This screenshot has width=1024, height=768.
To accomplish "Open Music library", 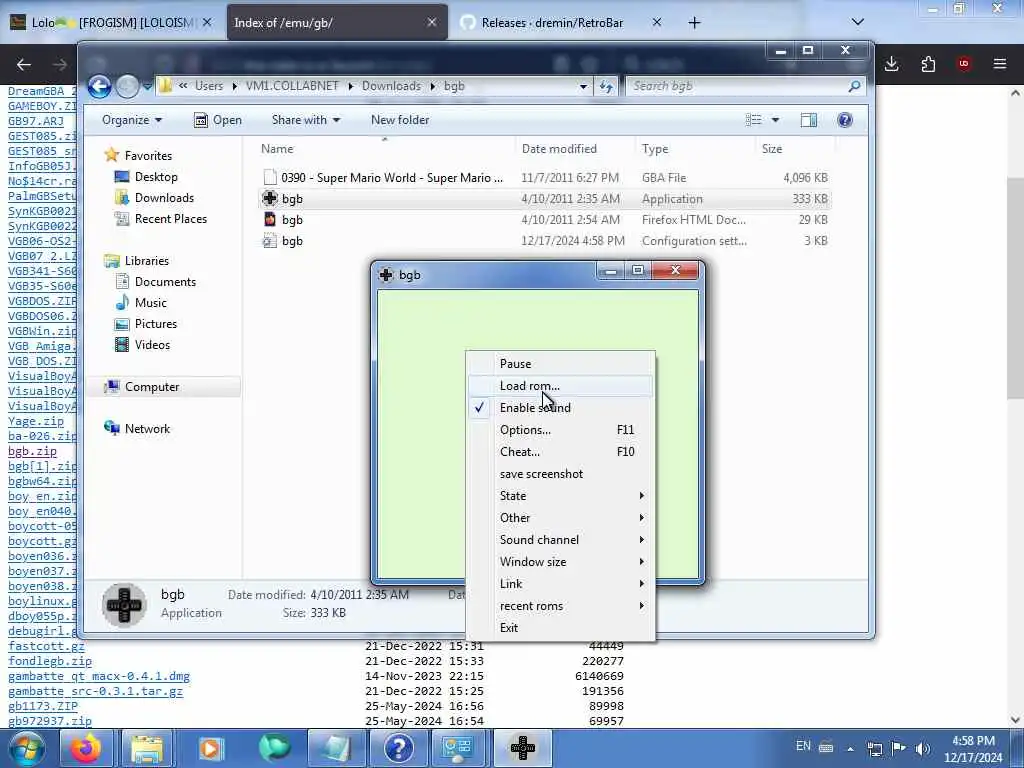I will click(x=150, y=303).
